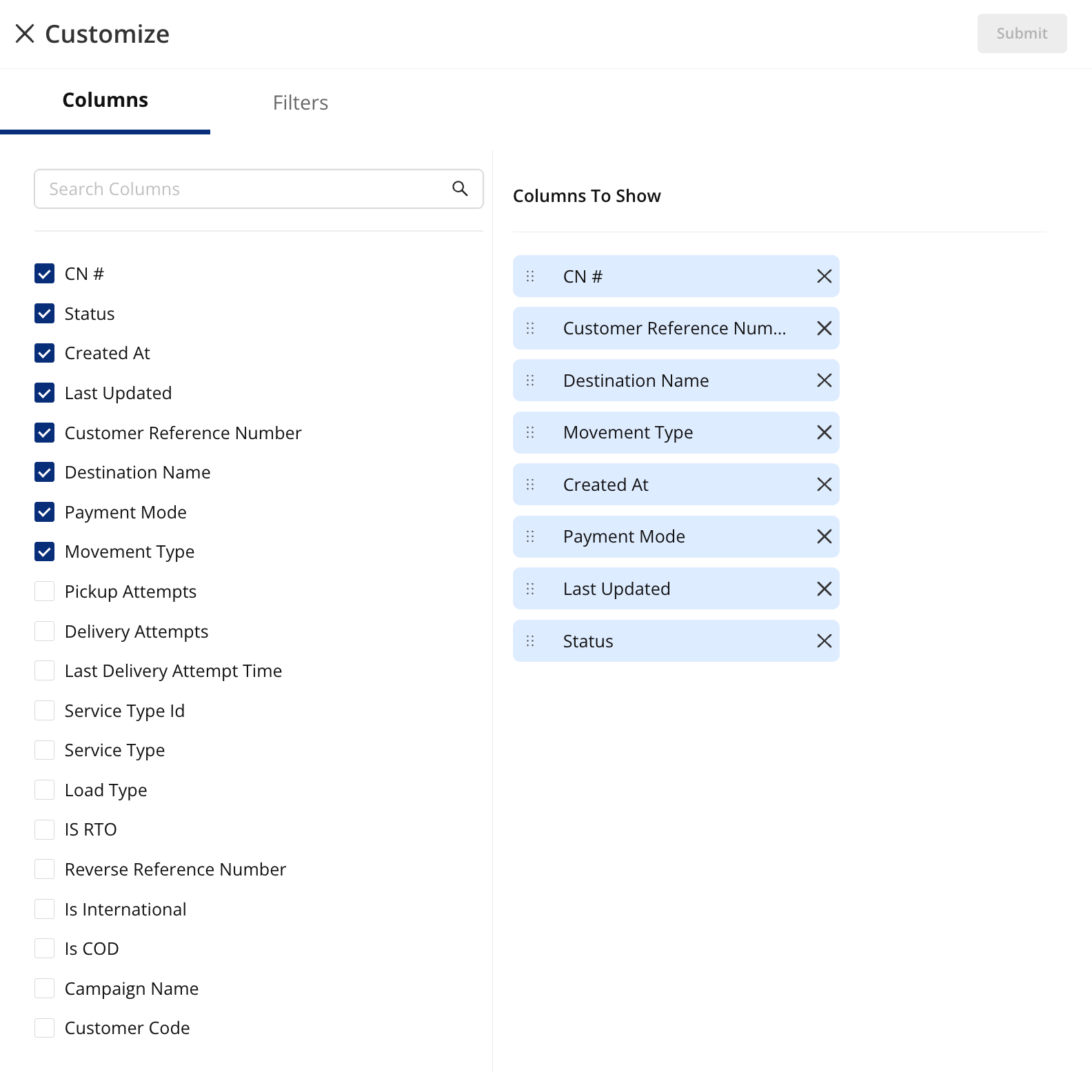Click drag handle of Created At chip
The height and width of the screenshot is (1092, 1092).
tap(530, 485)
